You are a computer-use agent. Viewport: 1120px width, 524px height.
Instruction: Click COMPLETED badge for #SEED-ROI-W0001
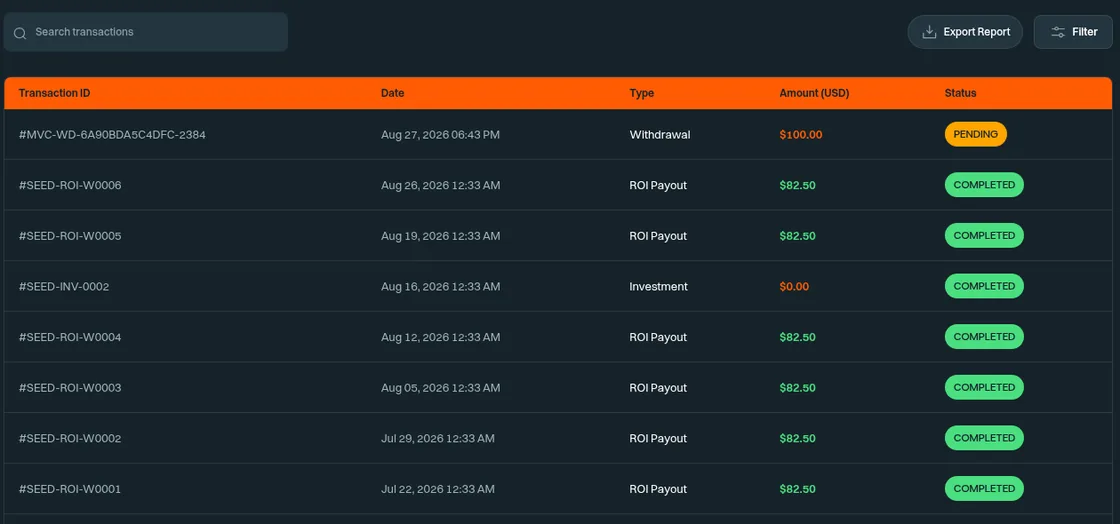pos(984,489)
